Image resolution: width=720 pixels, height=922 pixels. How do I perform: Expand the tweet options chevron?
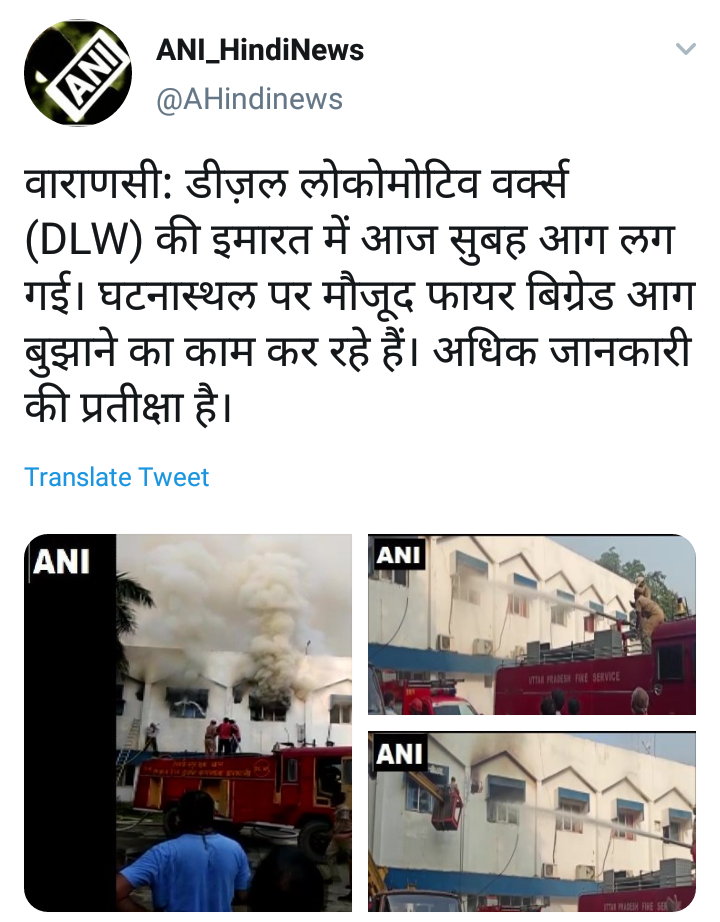click(x=685, y=49)
